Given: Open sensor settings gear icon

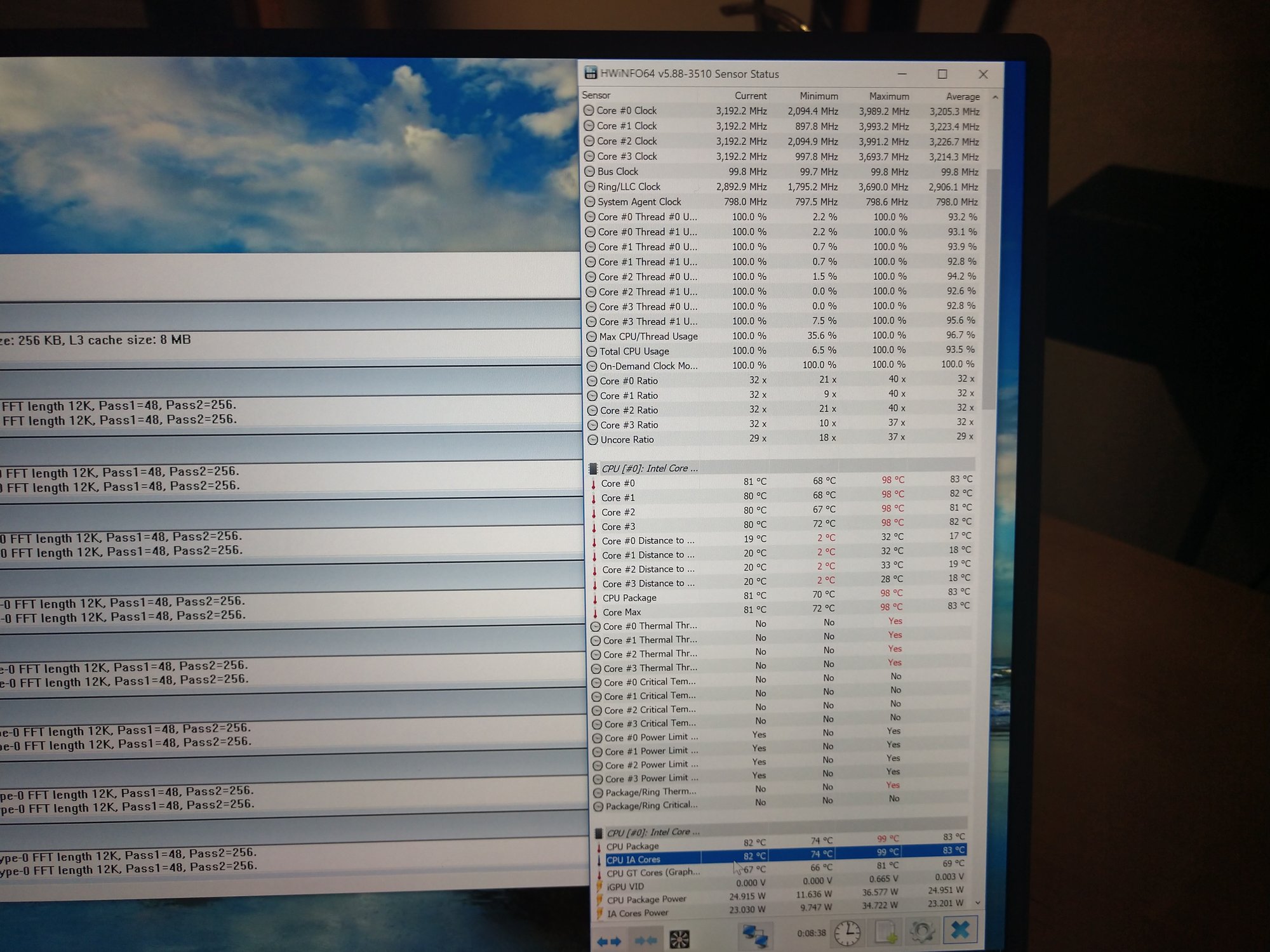Looking at the screenshot, I should tap(921, 931).
